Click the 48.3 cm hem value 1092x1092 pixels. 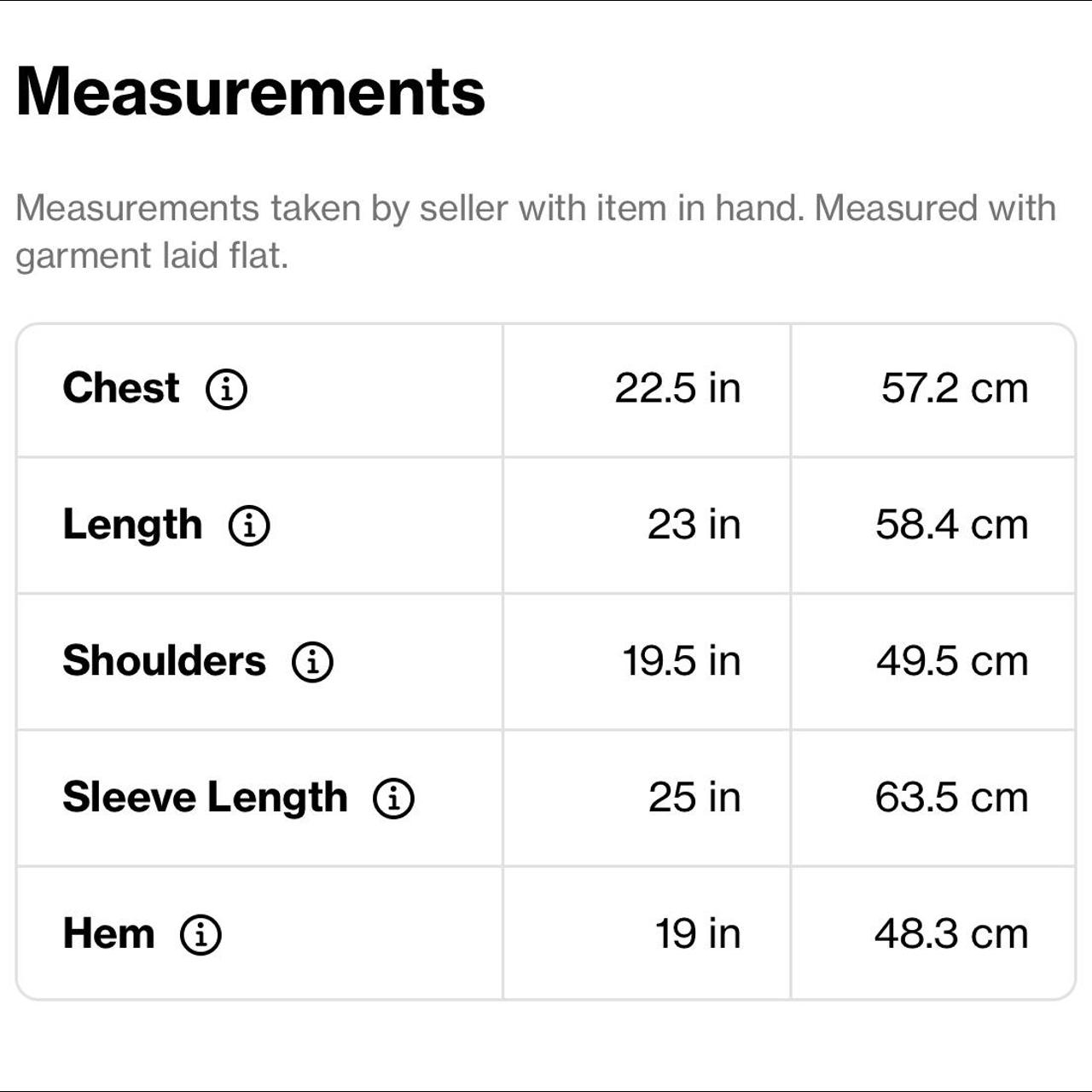pyautogui.click(x=951, y=933)
